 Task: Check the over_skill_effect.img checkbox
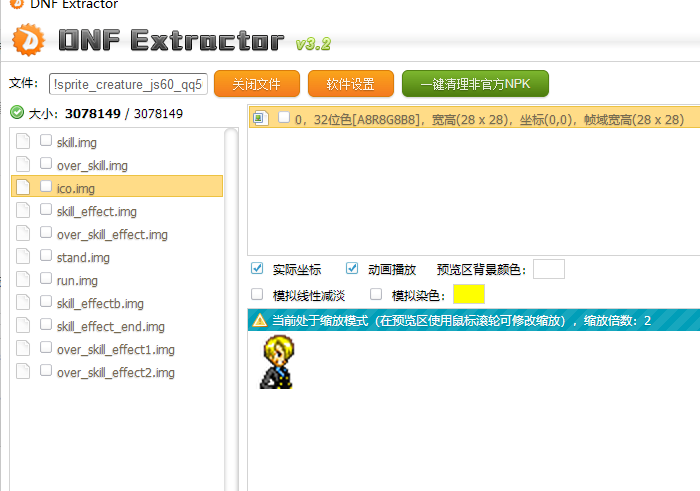click(46, 232)
